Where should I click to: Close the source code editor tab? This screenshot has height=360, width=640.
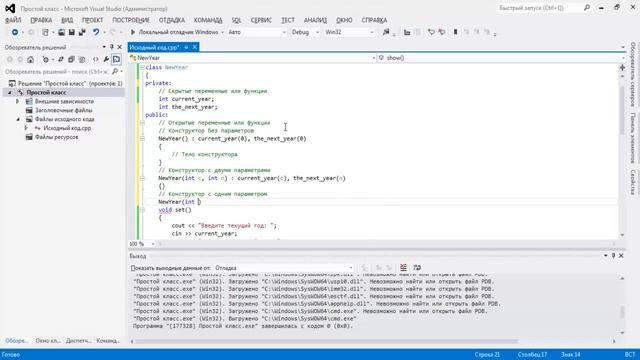click(195, 47)
